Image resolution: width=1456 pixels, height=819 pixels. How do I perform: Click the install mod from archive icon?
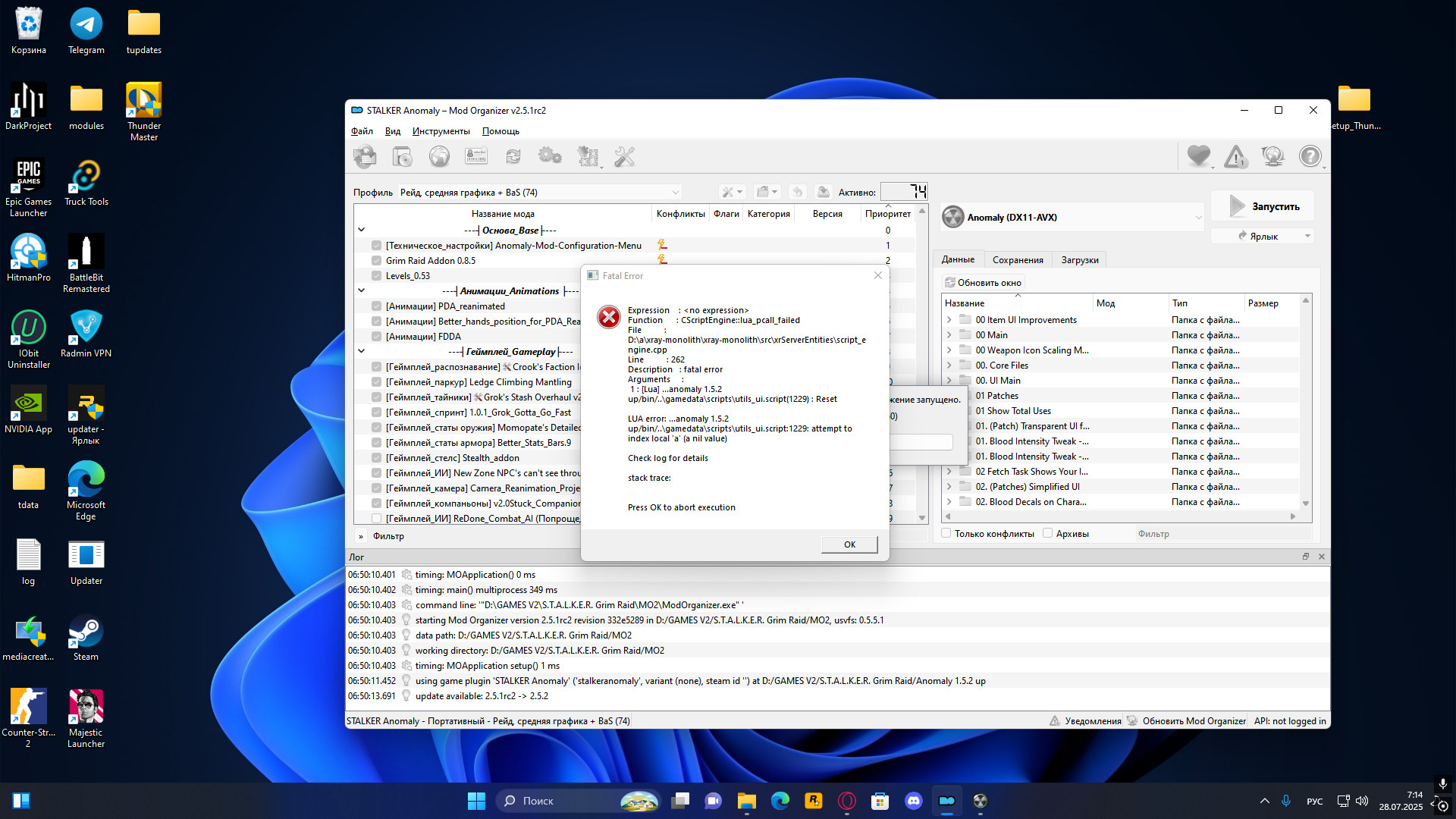[x=402, y=157]
